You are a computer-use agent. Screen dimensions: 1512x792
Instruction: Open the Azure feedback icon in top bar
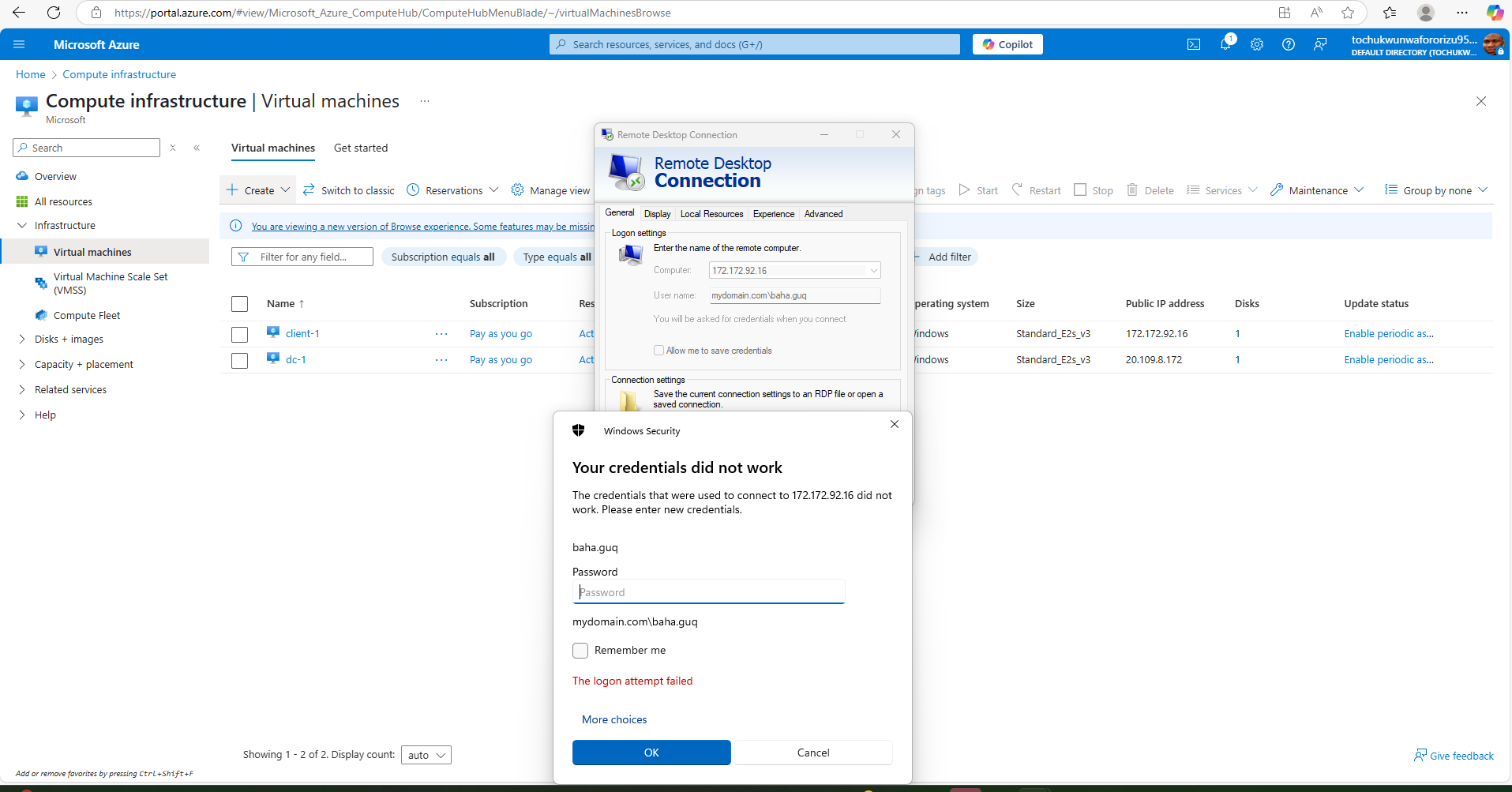[1320, 44]
